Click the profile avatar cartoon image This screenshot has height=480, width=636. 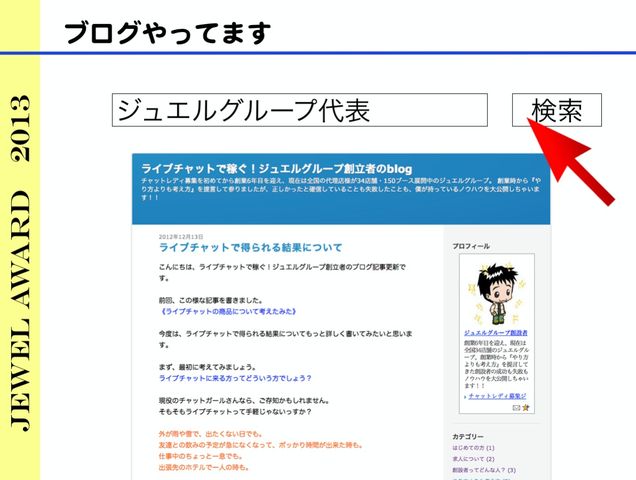[497, 294]
